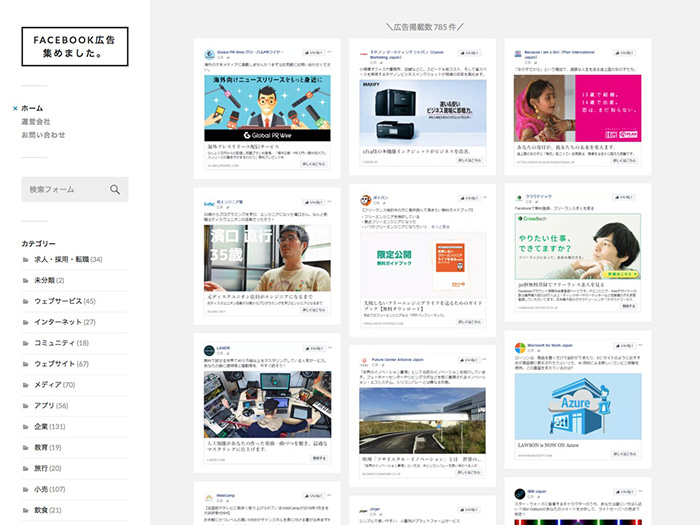Click 詳しくはこちら button on Canon printer ad
700x525 pixels.
click(470, 160)
